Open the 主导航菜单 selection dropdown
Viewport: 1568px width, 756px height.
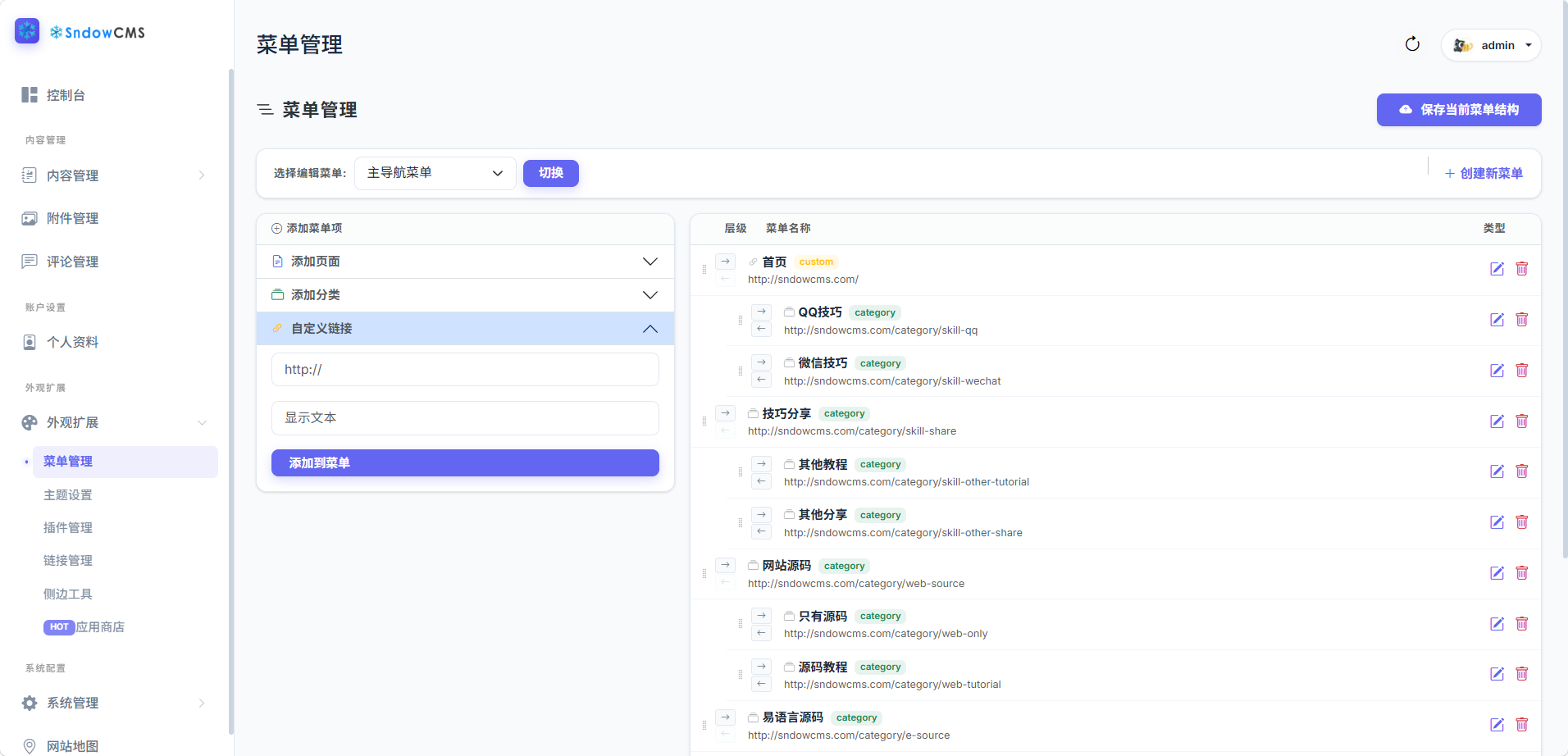click(435, 173)
